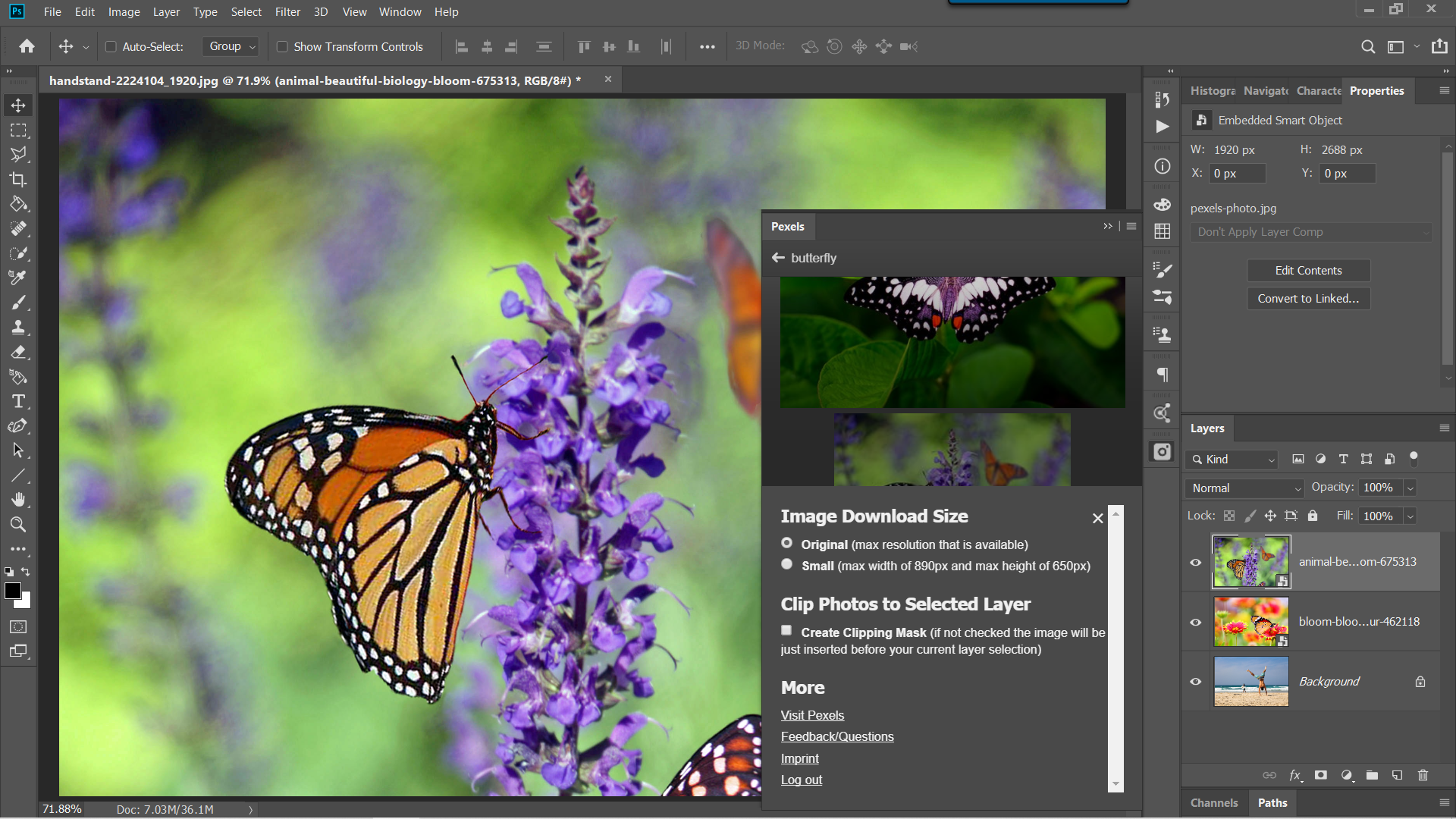The height and width of the screenshot is (819, 1456).
Task: Click the Zoom tool in toolbar
Action: click(x=18, y=524)
